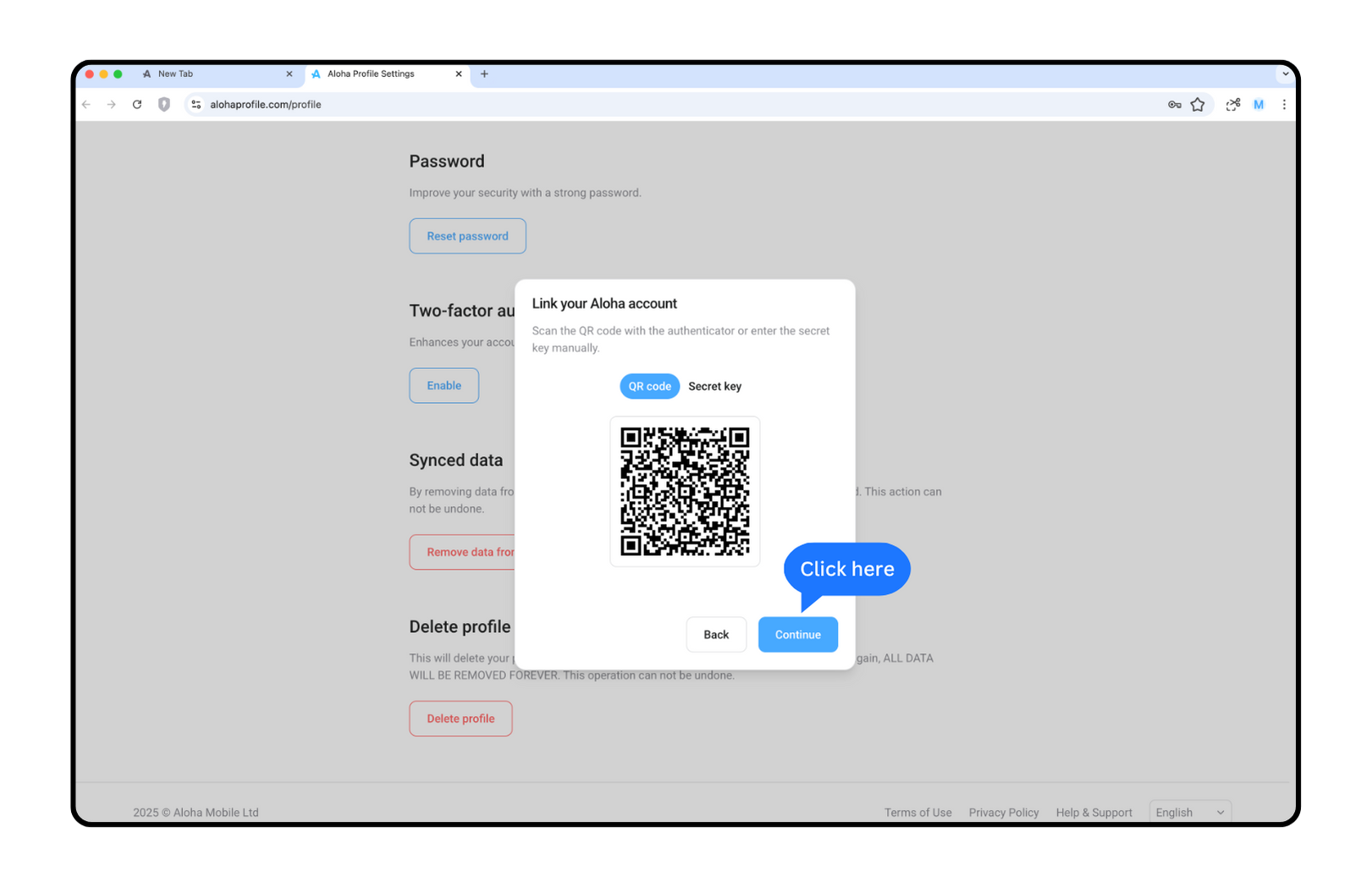Open the Privacy Policy link
Image resolution: width=1372 pixels, height=887 pixels.
(x=1004, y=812)
